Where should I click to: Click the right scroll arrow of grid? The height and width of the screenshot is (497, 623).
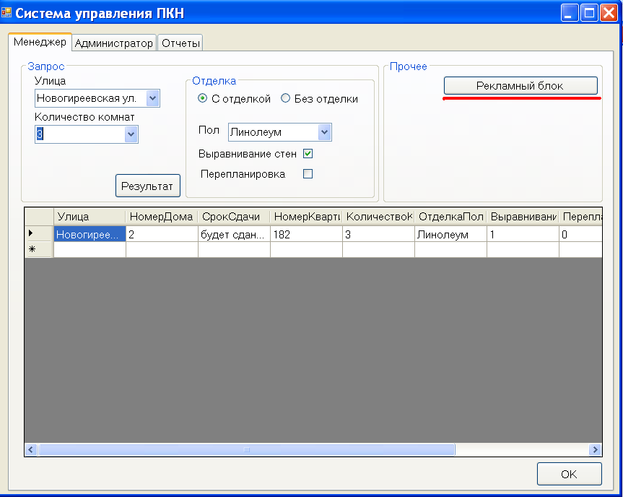tap(595, 450)
